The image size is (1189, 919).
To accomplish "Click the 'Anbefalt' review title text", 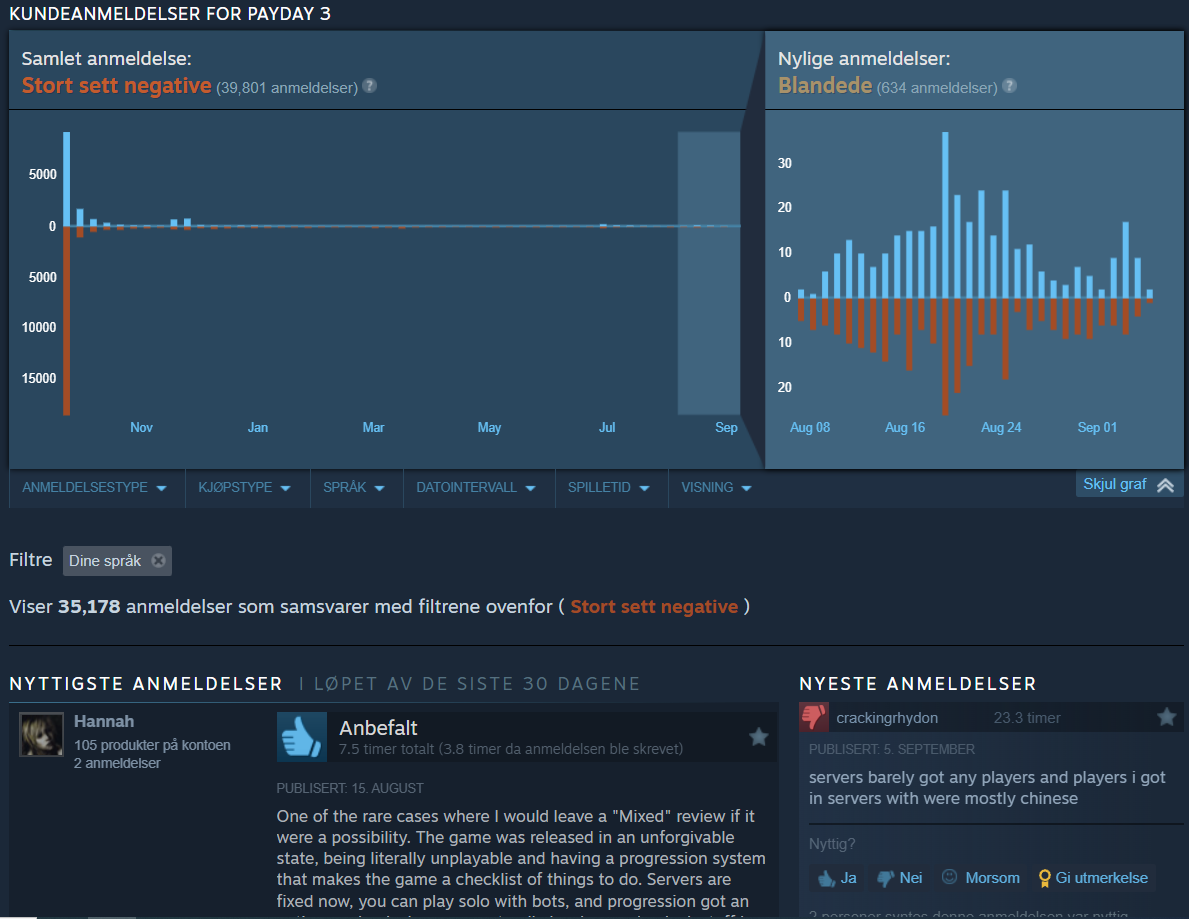I will (x=378, y=728).
